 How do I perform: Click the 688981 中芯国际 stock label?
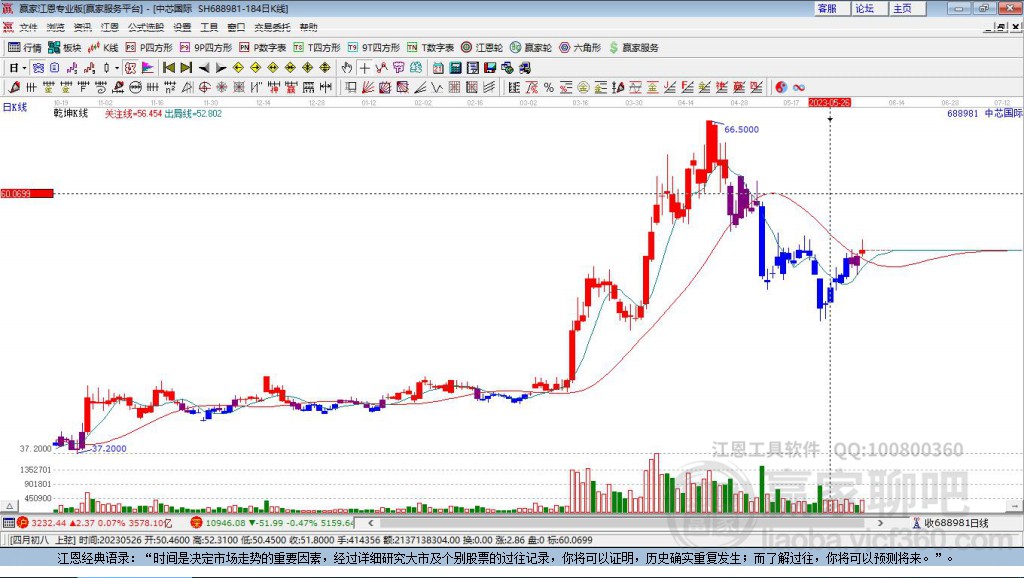pos(984,114)
